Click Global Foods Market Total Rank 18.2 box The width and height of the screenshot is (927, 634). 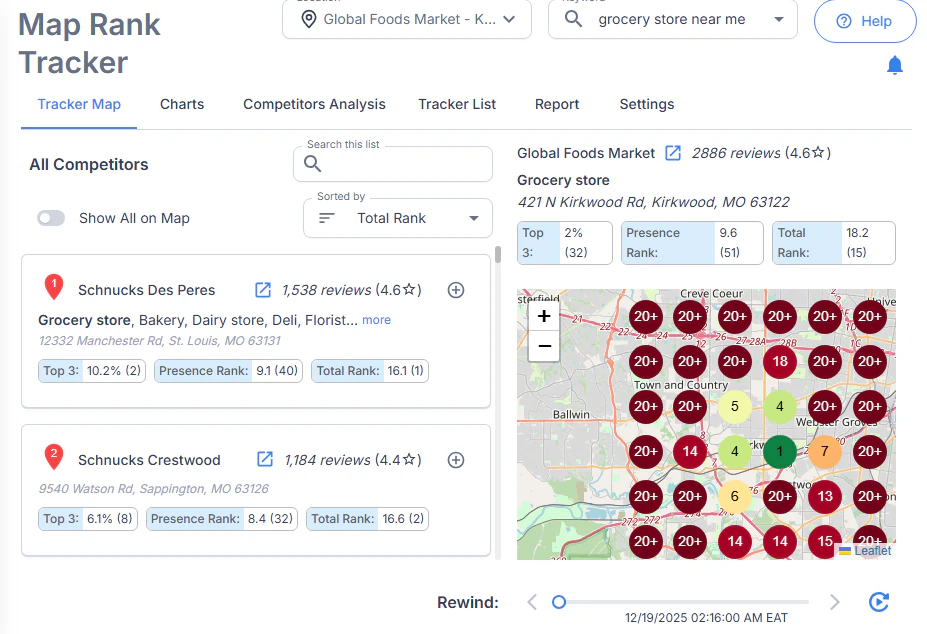(x=834, y=243)
